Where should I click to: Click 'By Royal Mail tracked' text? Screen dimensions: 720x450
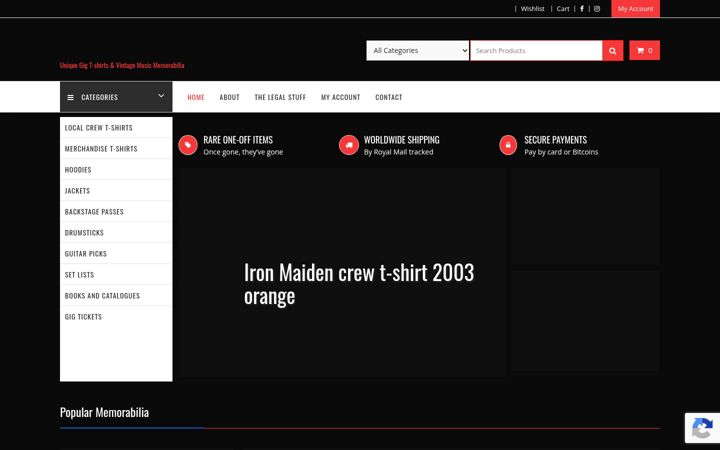[x=398, y=152]
